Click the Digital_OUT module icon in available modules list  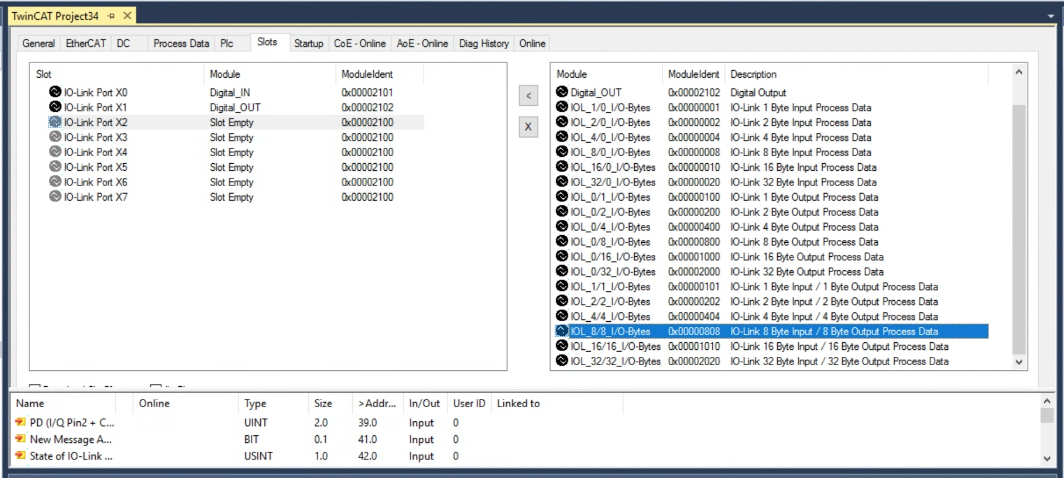tap(562, 92)
